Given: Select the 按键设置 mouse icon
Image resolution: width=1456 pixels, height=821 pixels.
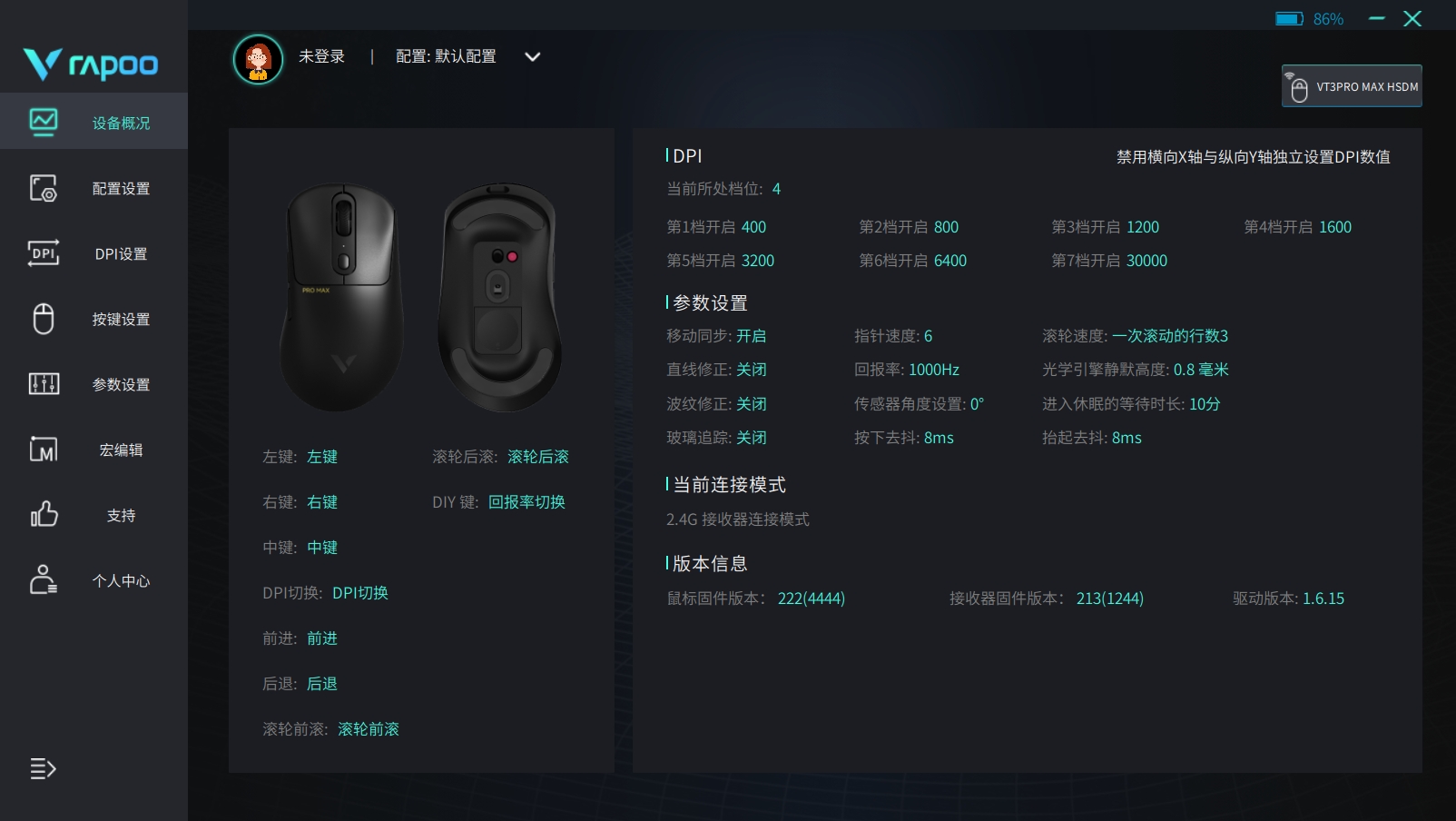Looking at the screenshot, I should tap(44, 319).
